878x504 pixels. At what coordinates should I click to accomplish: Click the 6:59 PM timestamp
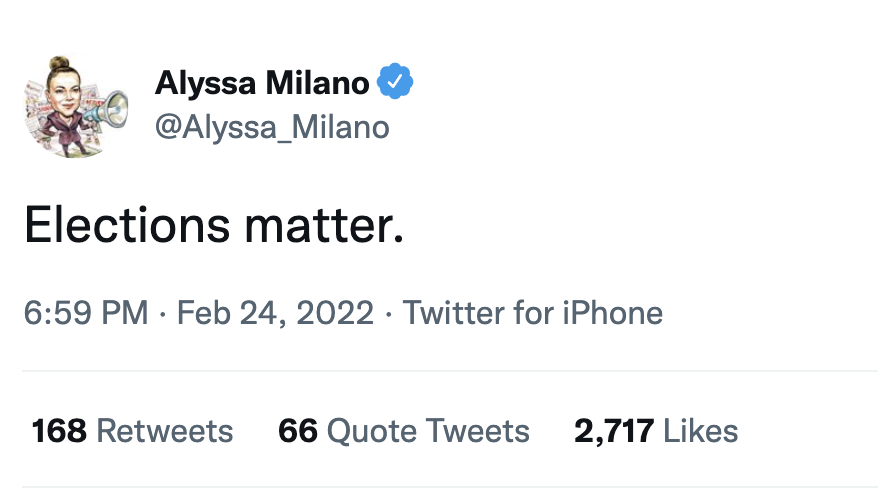tap(85, 313)
